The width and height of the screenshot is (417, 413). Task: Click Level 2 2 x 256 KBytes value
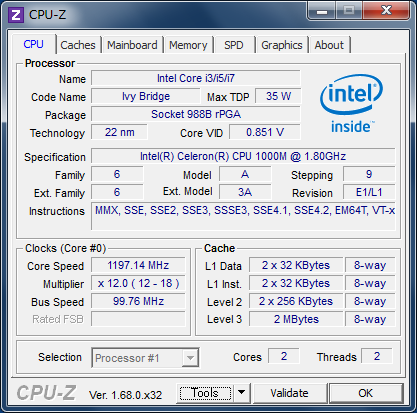tap(296, 301)
